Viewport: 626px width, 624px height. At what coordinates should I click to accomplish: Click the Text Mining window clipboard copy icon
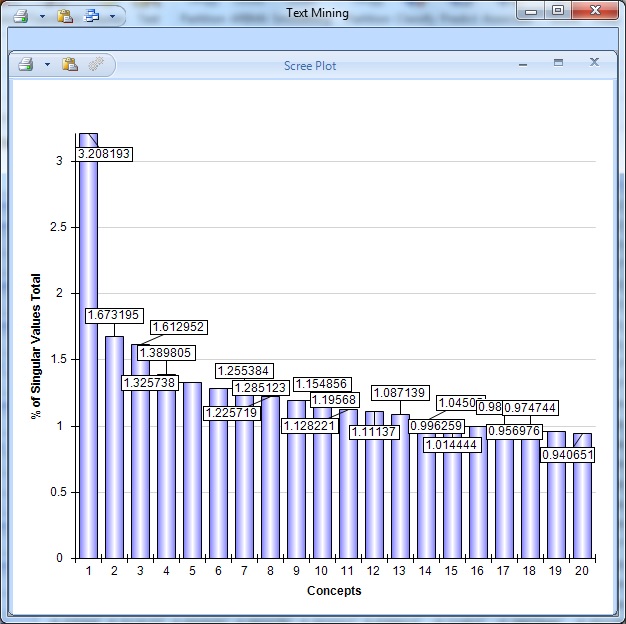[65, 16]
